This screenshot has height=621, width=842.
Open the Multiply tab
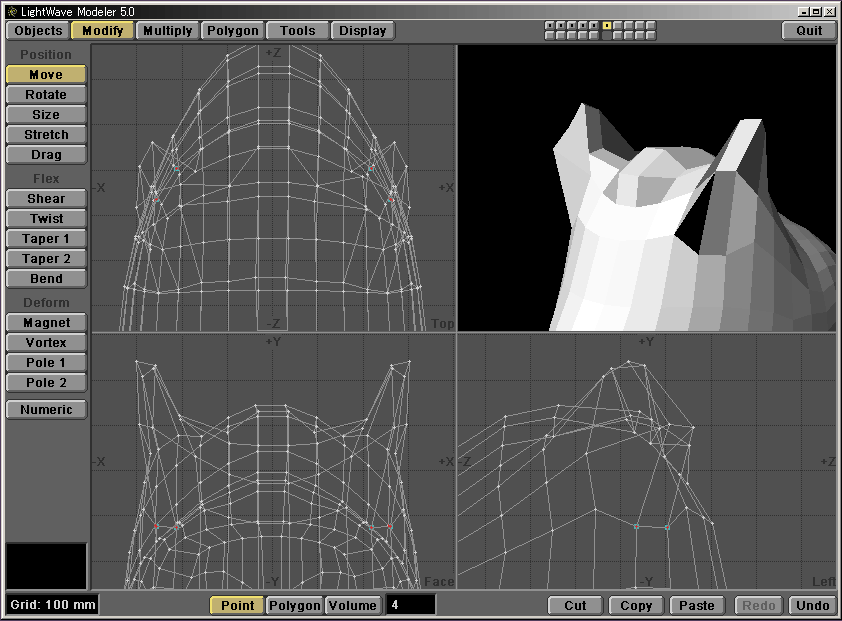tap(167, 30)
